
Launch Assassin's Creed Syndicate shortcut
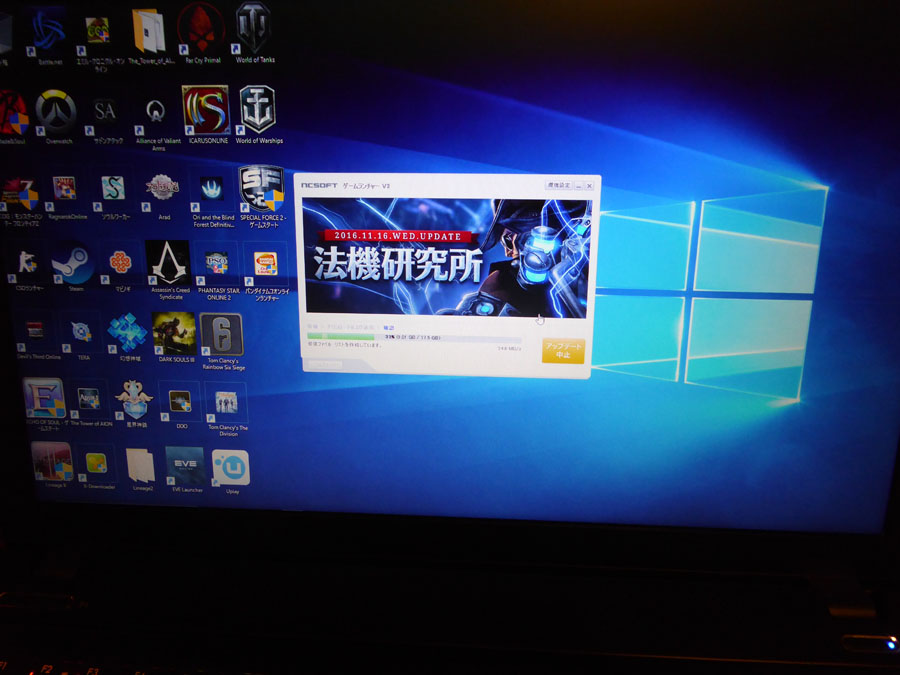169,270
